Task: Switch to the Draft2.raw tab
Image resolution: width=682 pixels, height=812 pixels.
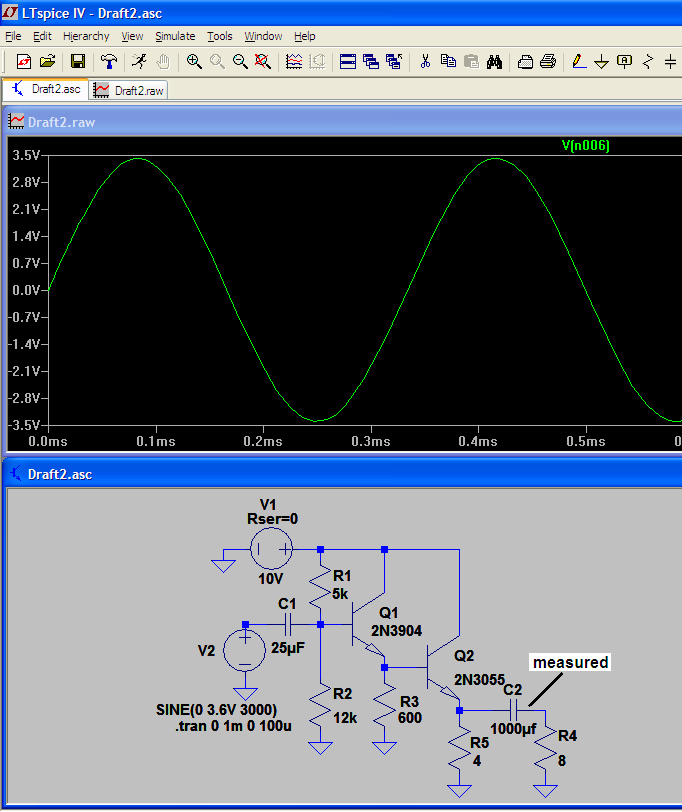Action: [128, 91]
